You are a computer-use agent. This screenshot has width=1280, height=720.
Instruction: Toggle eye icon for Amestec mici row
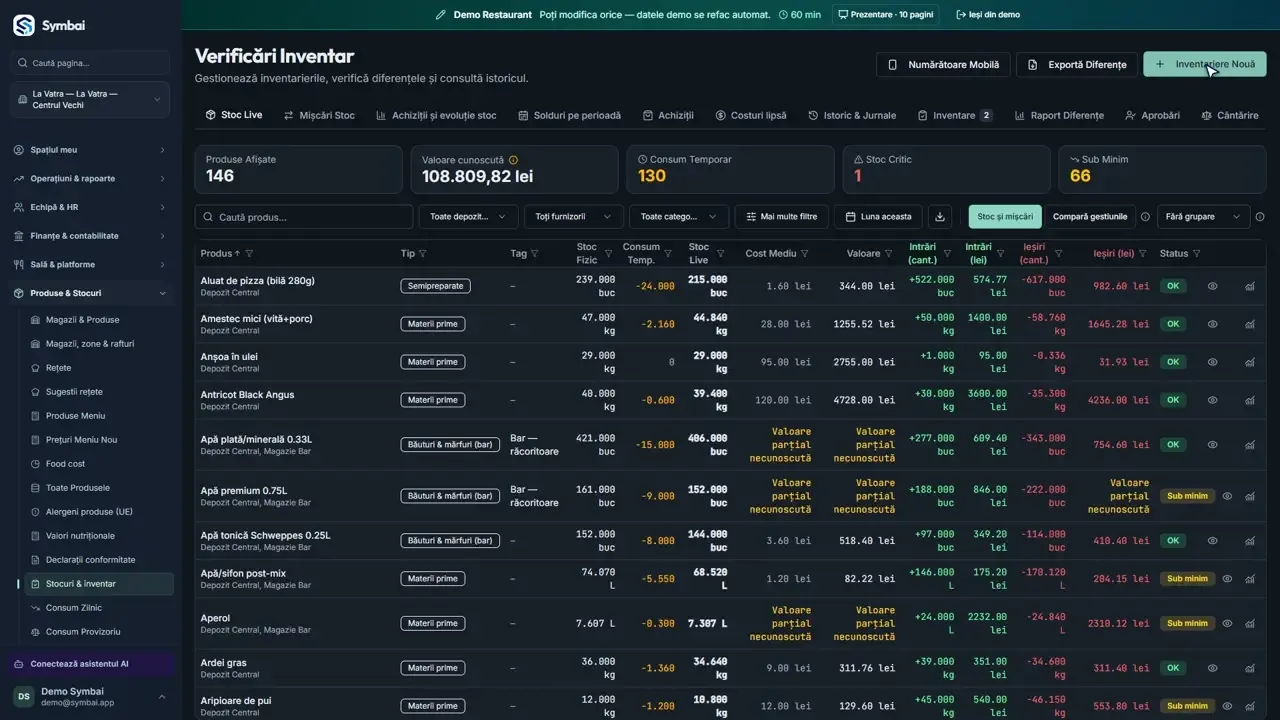tap(1212, 324)
